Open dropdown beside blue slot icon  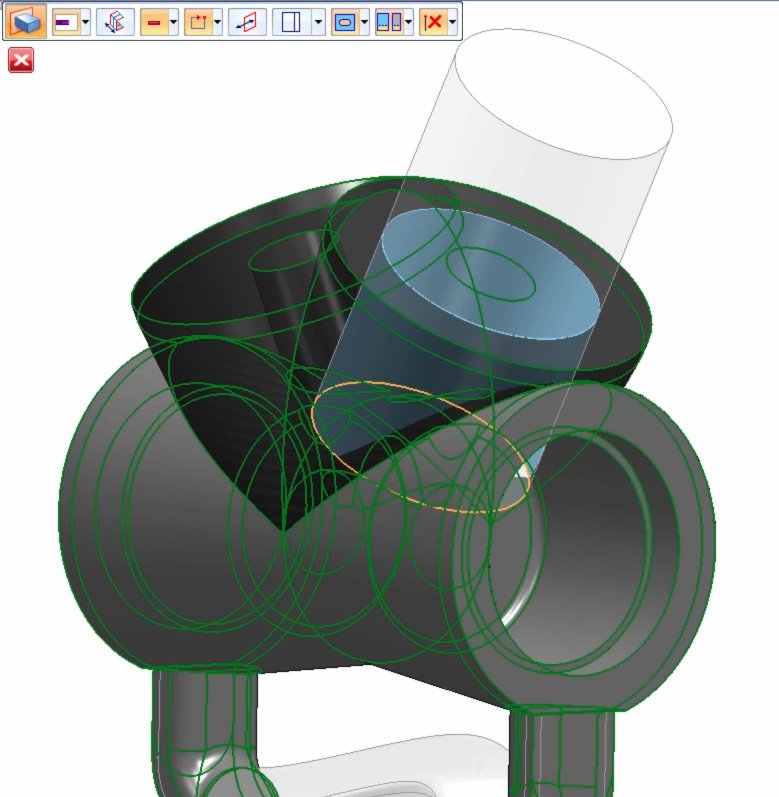tap(364, 22)
